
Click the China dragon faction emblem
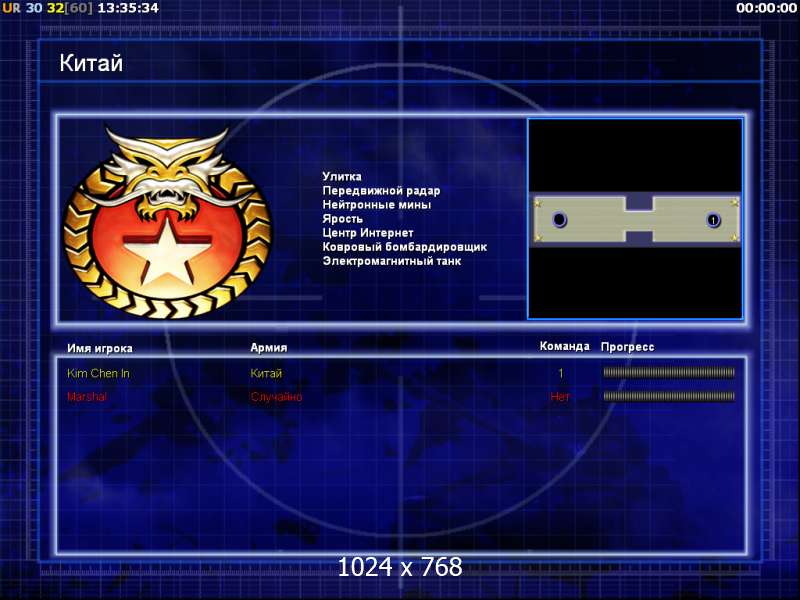[x=167, y=222]
